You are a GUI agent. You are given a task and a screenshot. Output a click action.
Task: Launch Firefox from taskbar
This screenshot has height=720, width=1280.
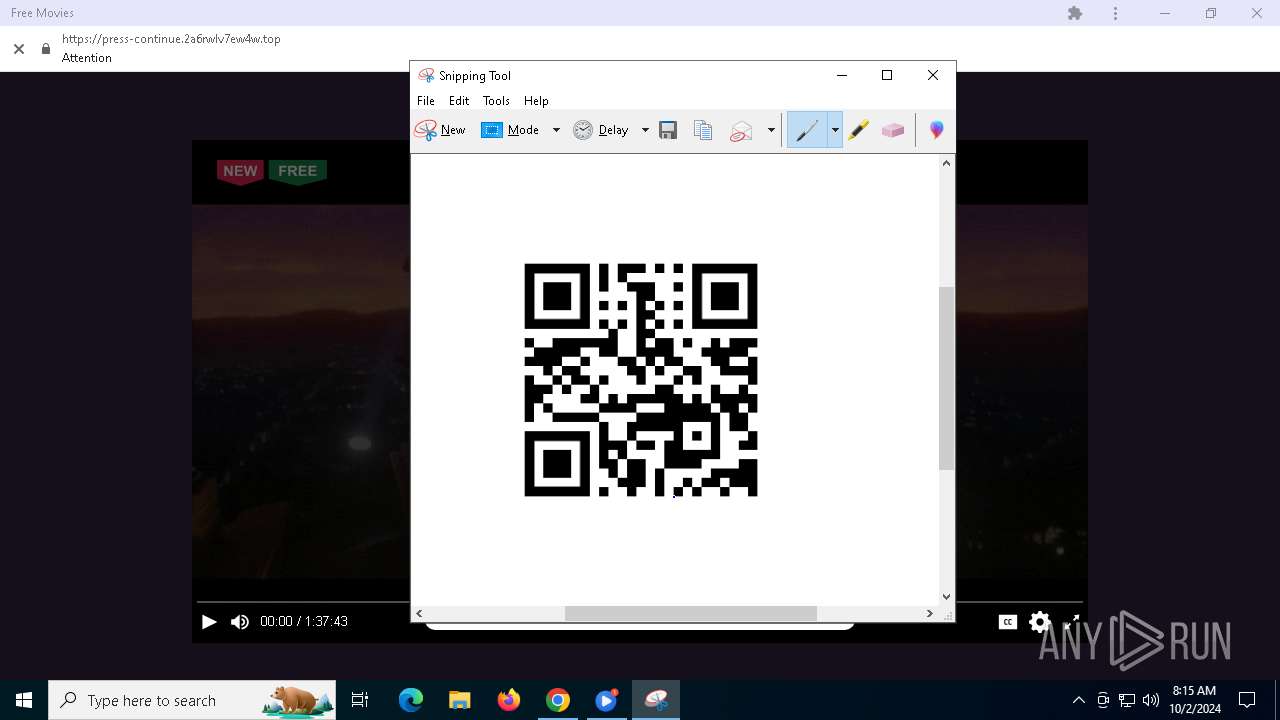click(509, 700)
